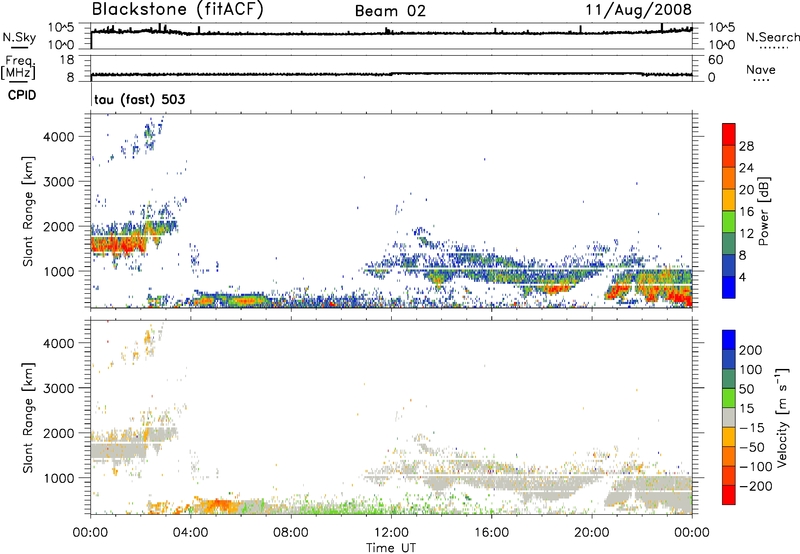Click the 'Freq. [MHz]' axis label
This screenshot has height=554, width=800.
(x=18, y=67)
